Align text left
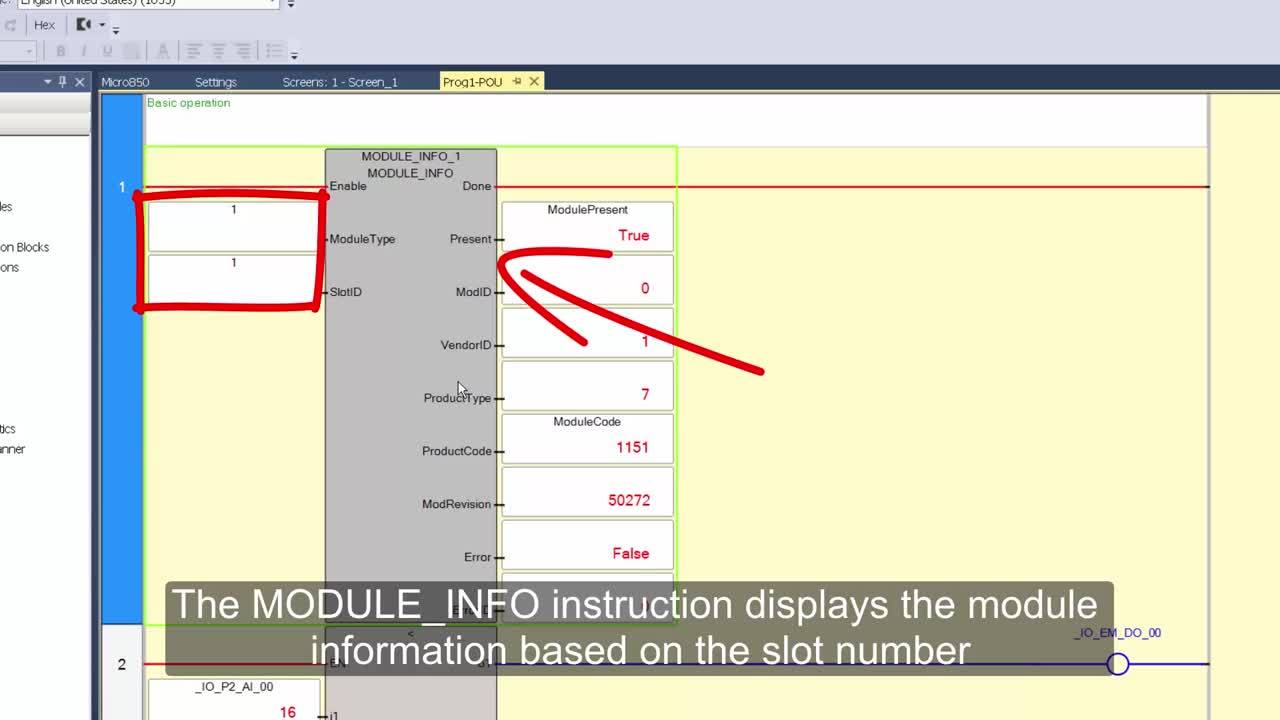Screen dimensions: 1280x720 click(x=194, y=51)
